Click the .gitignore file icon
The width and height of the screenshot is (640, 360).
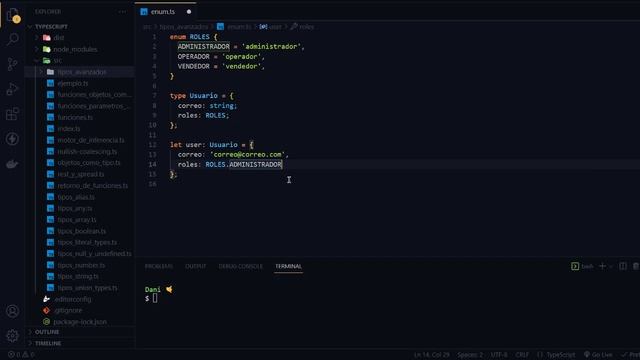pyautogui.click(x=47, y=311)
